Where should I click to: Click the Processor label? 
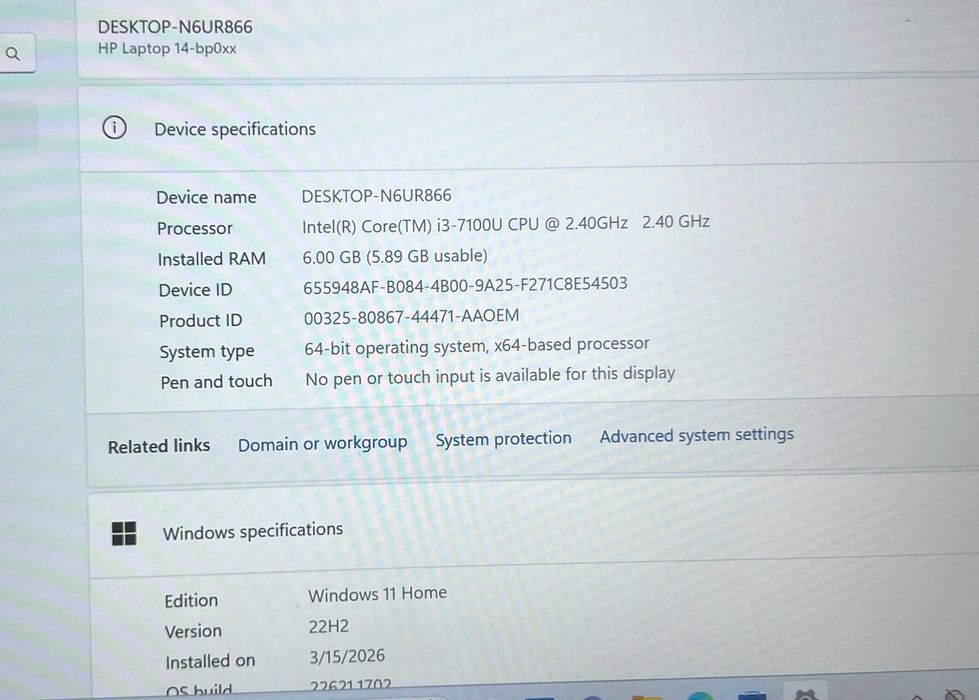pyautogui.click(x=195, y=229)
